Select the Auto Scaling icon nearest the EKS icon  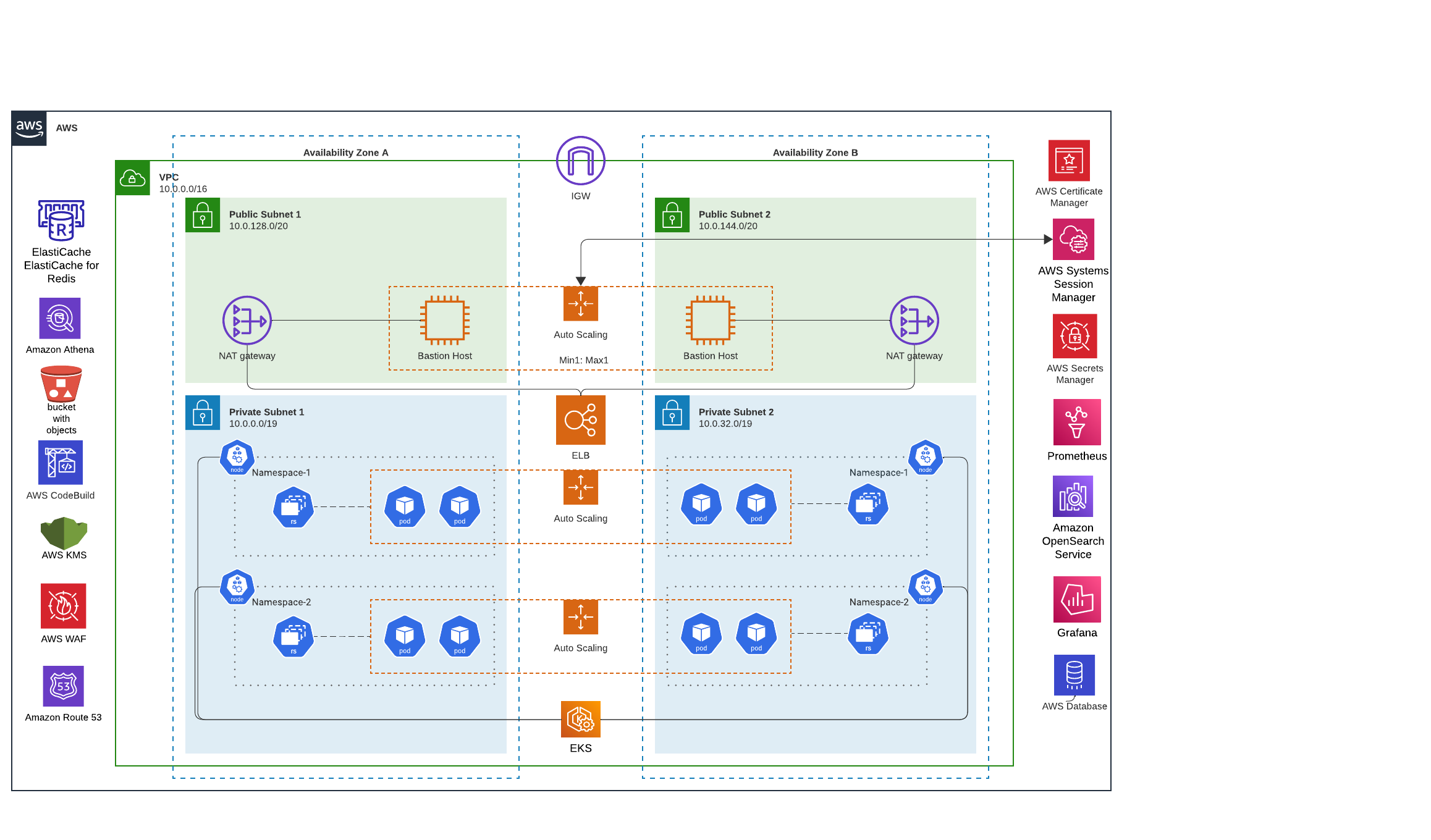tap(581, 617)
